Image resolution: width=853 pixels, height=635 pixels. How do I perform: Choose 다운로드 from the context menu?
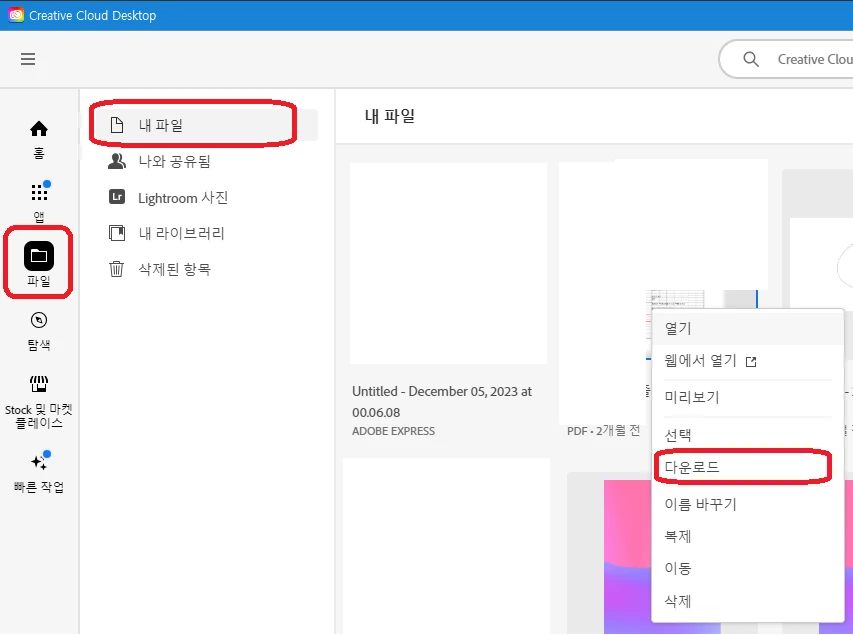(x=747, y=467)
